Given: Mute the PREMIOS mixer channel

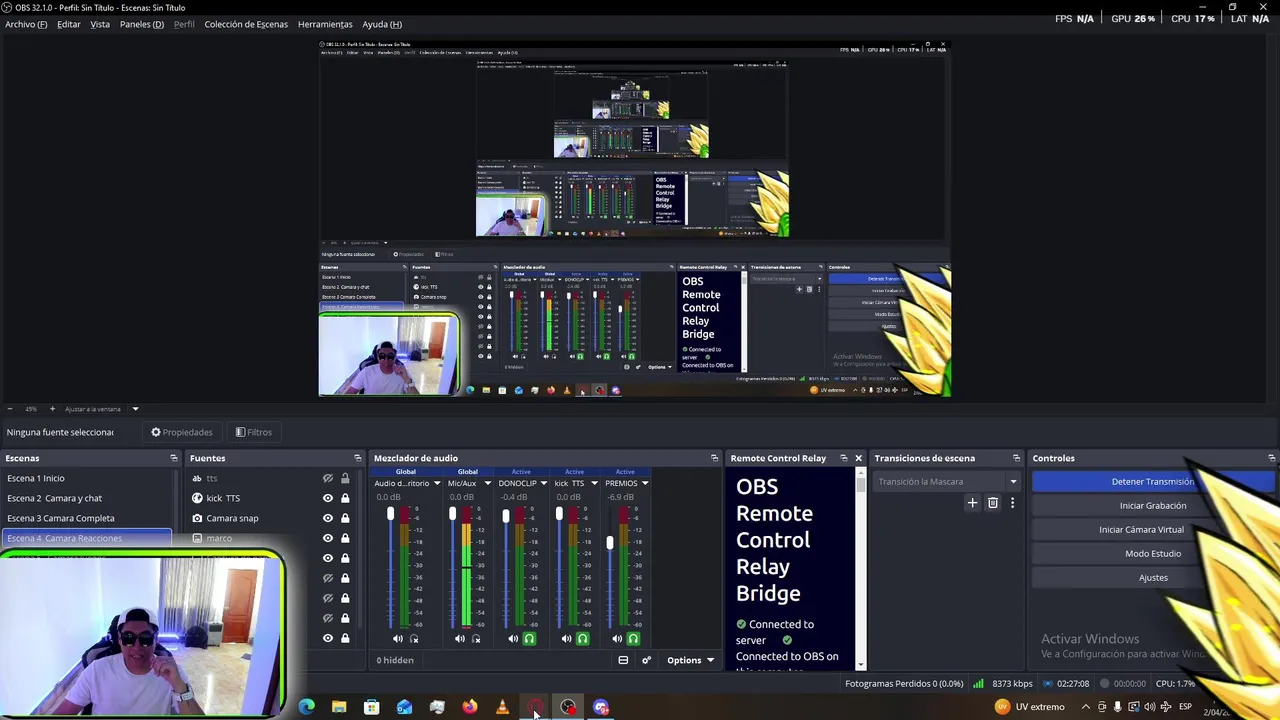Looking at the screenshot, I should coord(617,639).
